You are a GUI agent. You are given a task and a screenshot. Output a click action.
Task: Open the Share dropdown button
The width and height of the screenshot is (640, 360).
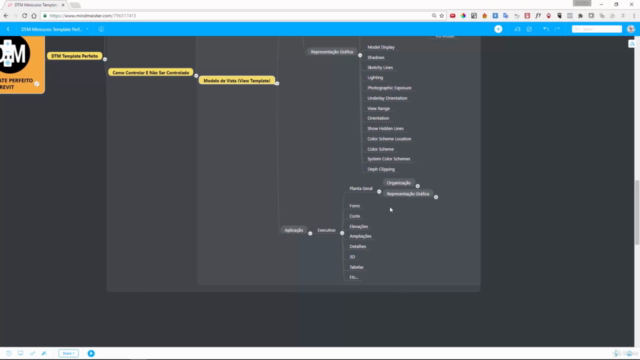pyautogui.click(x=68, y=353)
